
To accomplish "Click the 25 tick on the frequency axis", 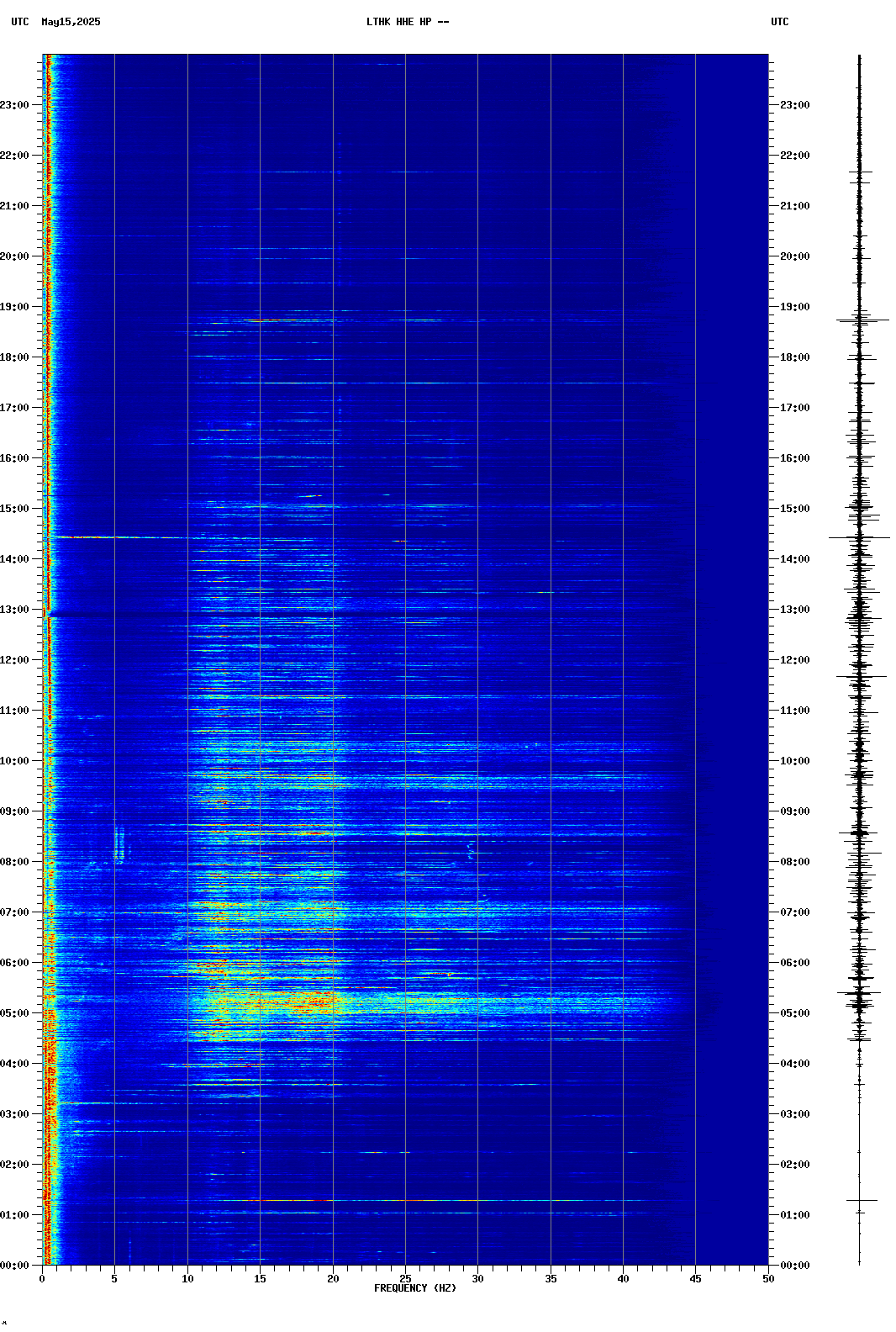I will point(405,1279).
